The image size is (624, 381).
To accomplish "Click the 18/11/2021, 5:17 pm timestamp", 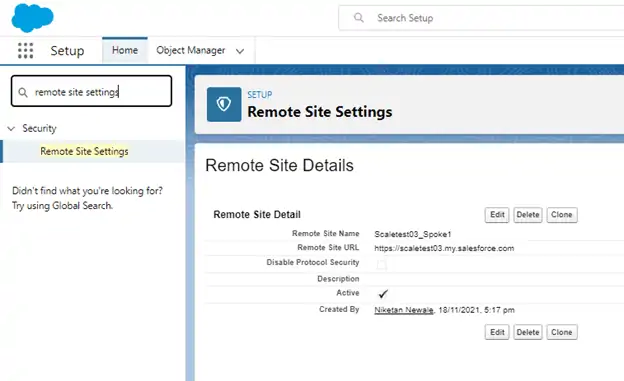I will tap(476, 310).
